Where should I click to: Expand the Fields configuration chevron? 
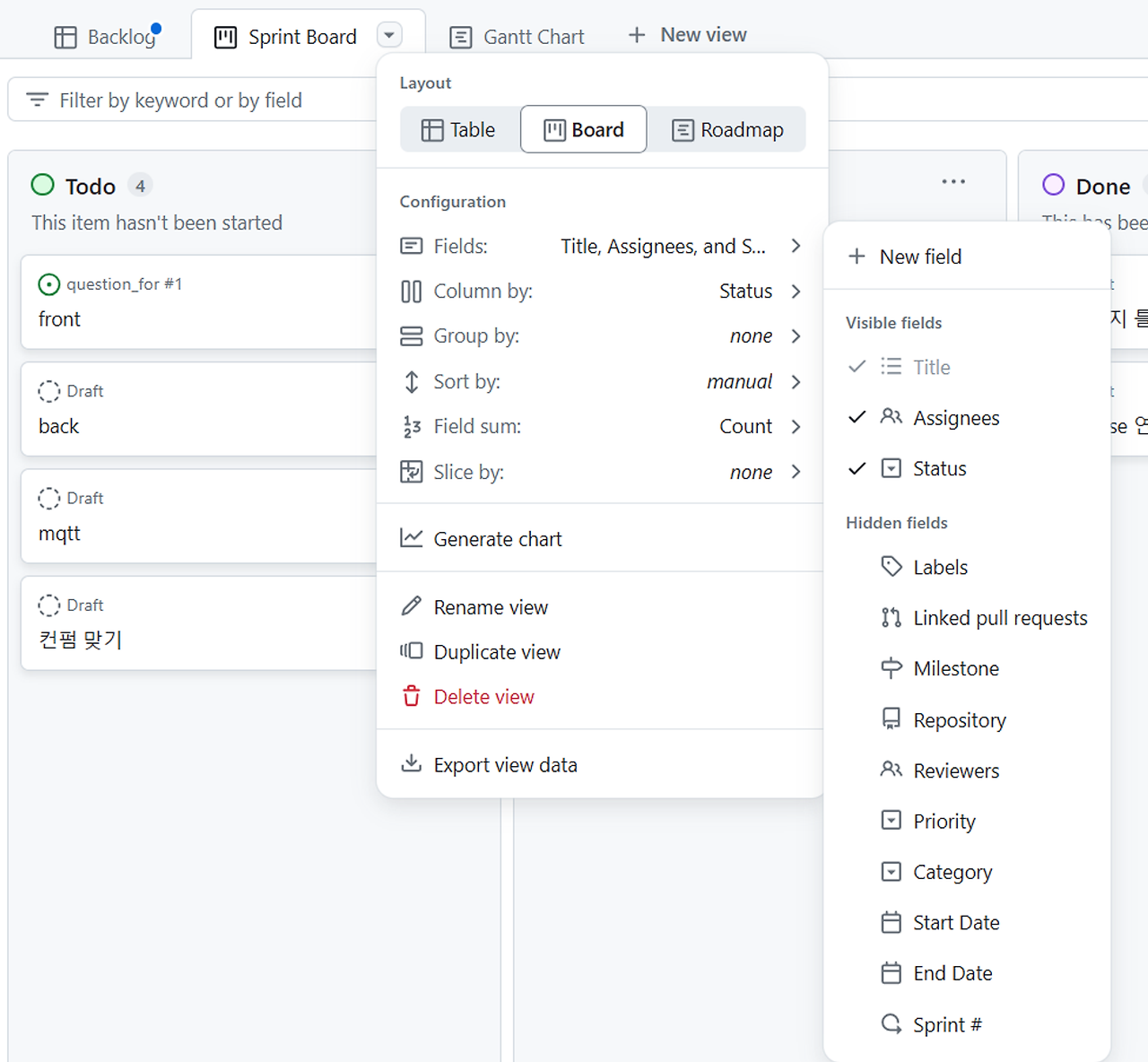click(796, 246)
